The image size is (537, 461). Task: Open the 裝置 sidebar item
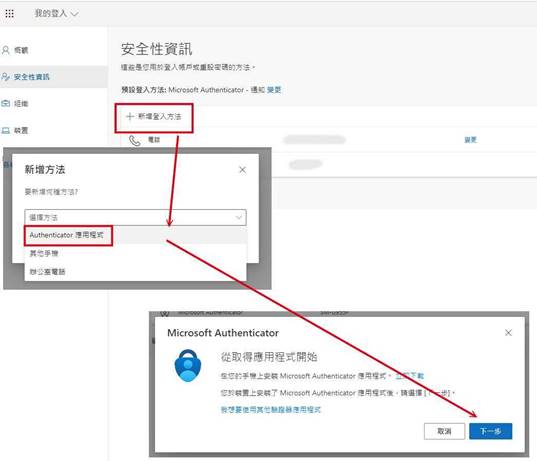[21, 130]
